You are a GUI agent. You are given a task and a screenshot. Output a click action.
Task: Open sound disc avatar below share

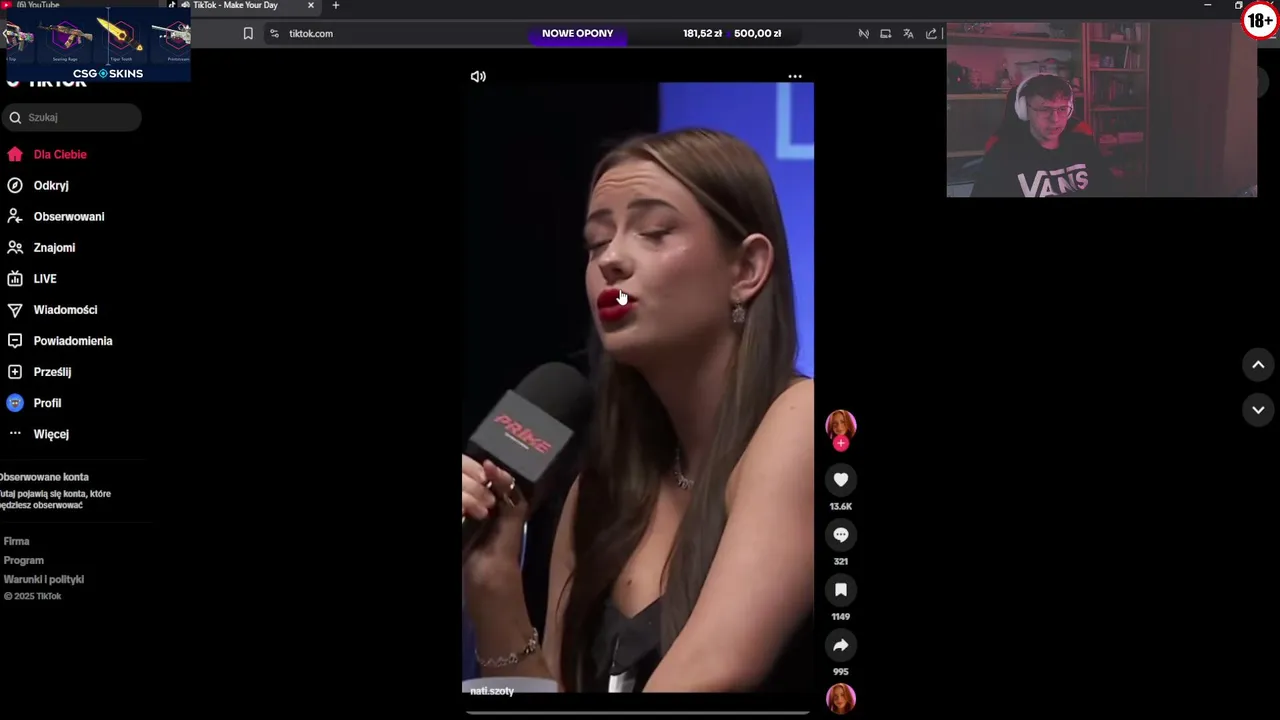(x=841, y=698)
